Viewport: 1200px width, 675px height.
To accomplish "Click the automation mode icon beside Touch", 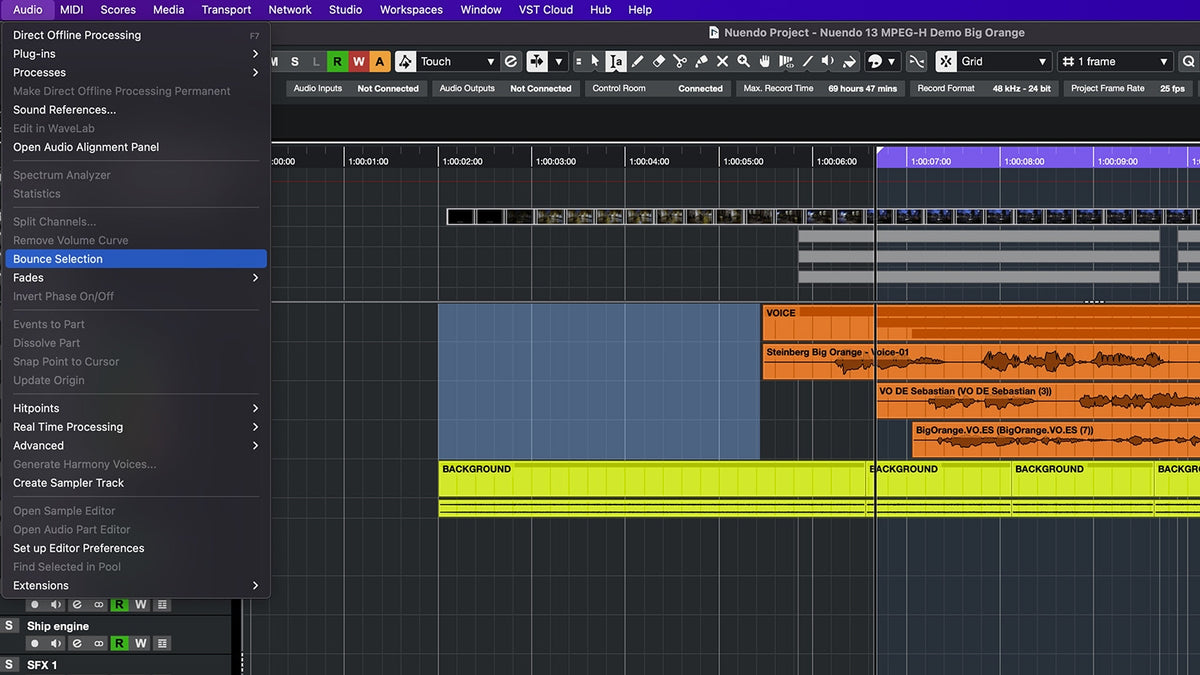I will click(x=405, y=61).
